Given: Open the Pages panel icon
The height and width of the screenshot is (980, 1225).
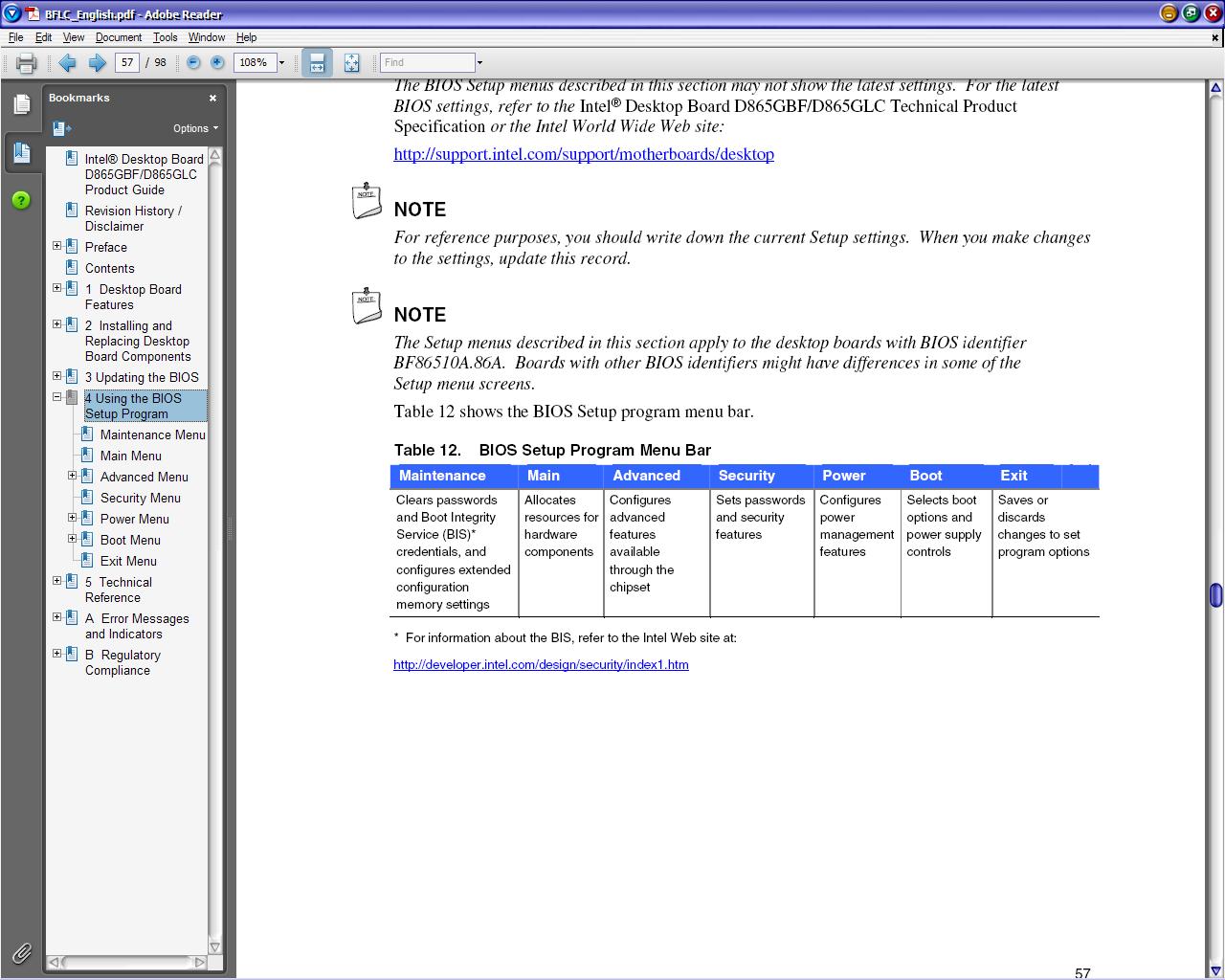Looking at the screenshot, I should [21, 104].
